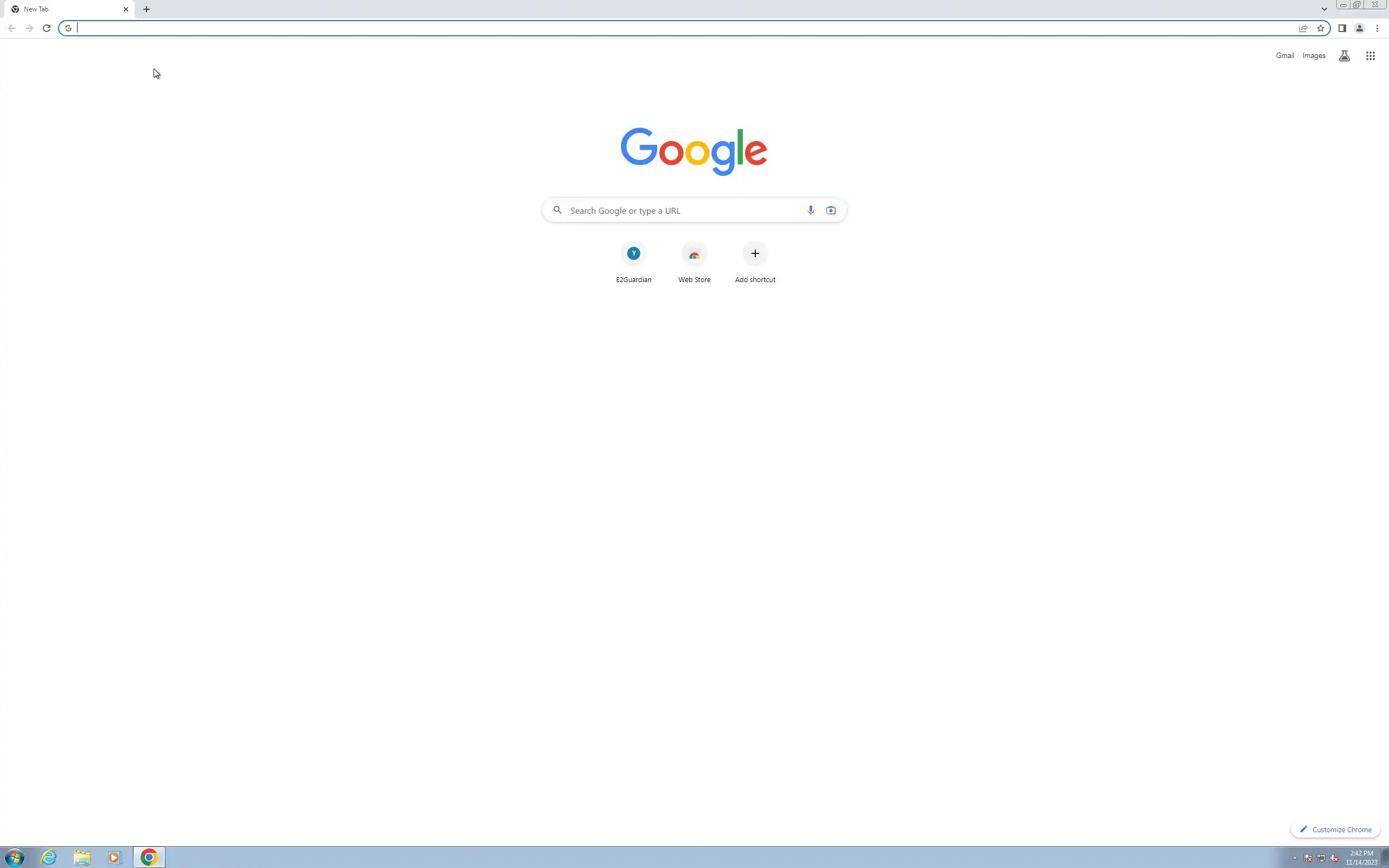
Task: Click the voice search microphone icon
Action: pos(810,210)
